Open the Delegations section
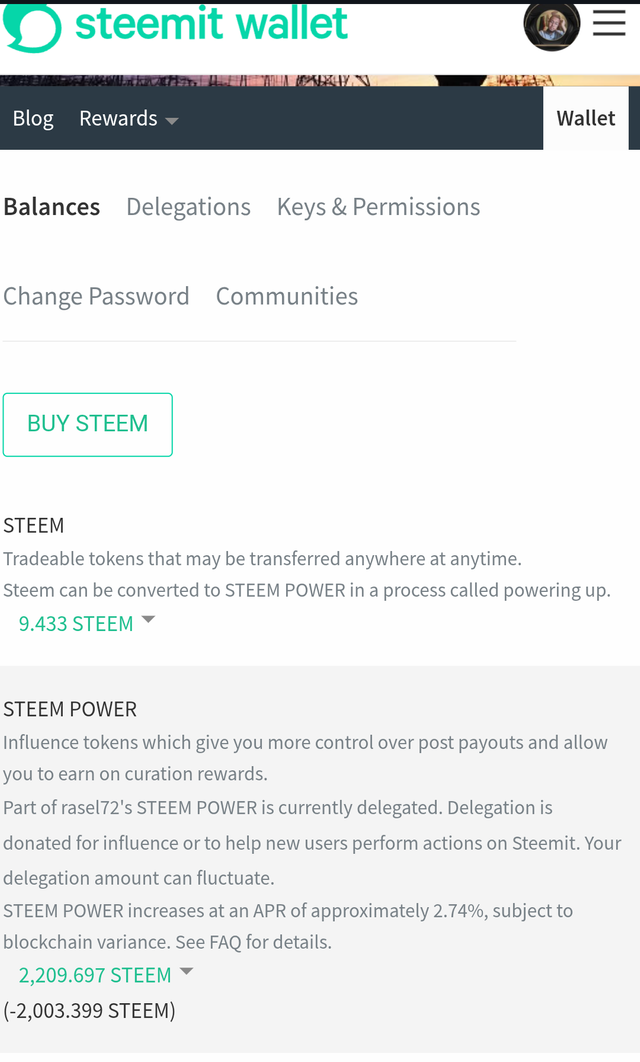The image size is (640, 1062). pos(188,207)
